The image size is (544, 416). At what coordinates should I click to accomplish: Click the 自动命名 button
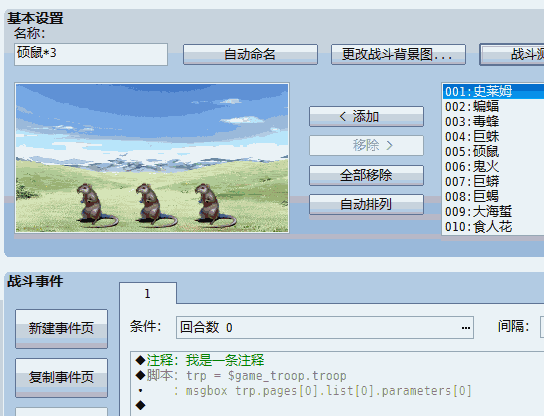250,54
